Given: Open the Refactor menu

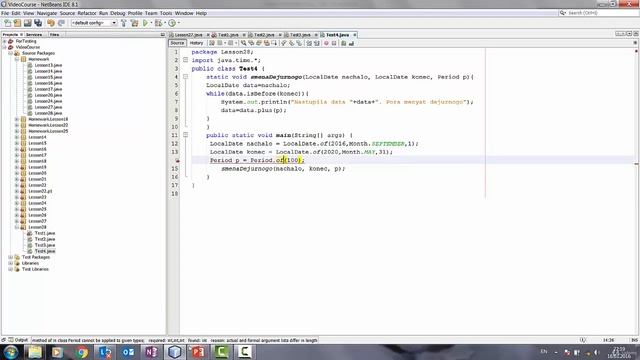Looking at the screenshot, I should 87,13.
